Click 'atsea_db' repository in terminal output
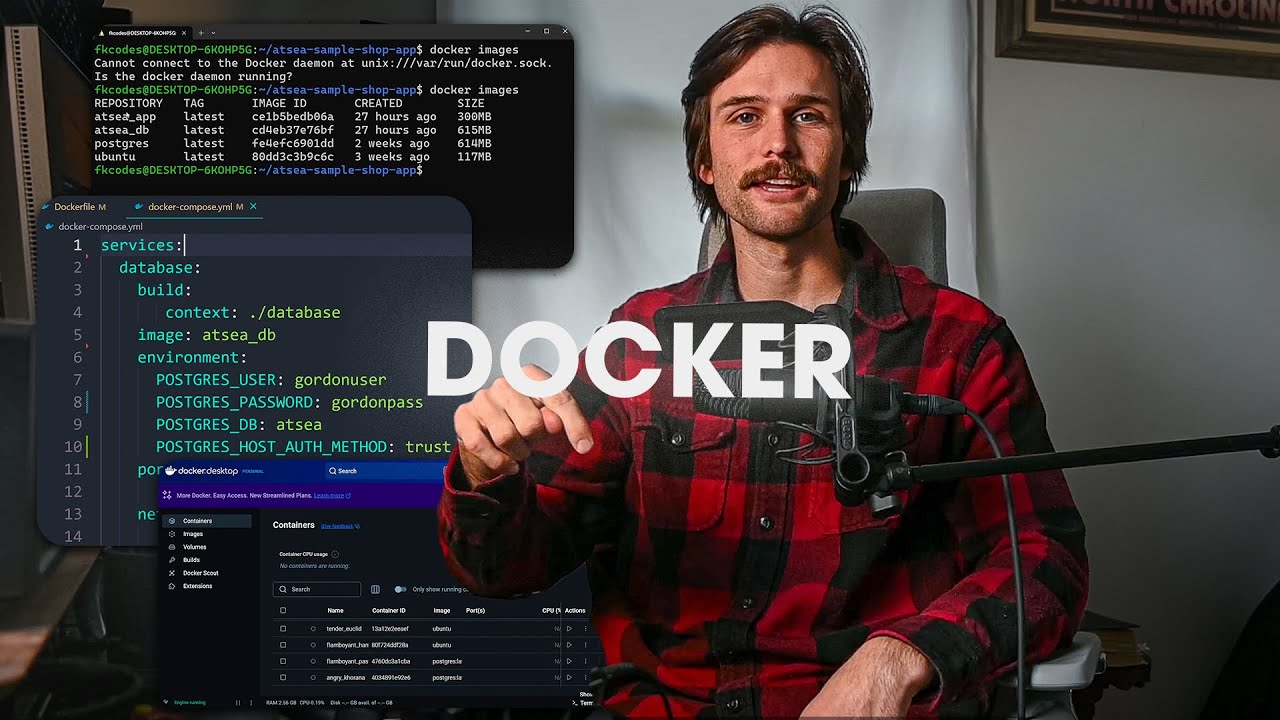 click(122, 130)
